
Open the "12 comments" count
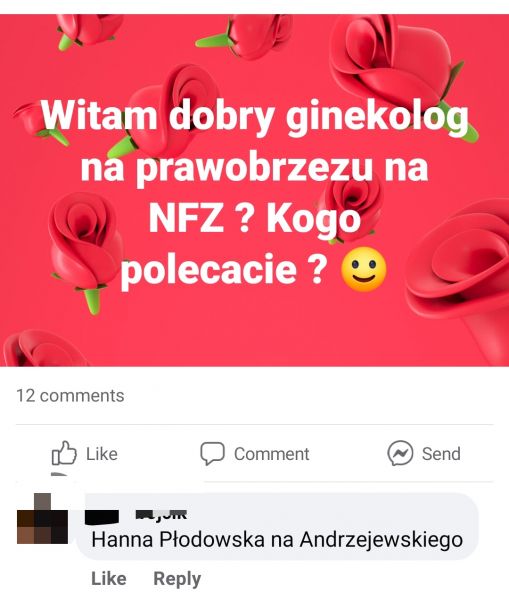(x=70, y=396)
